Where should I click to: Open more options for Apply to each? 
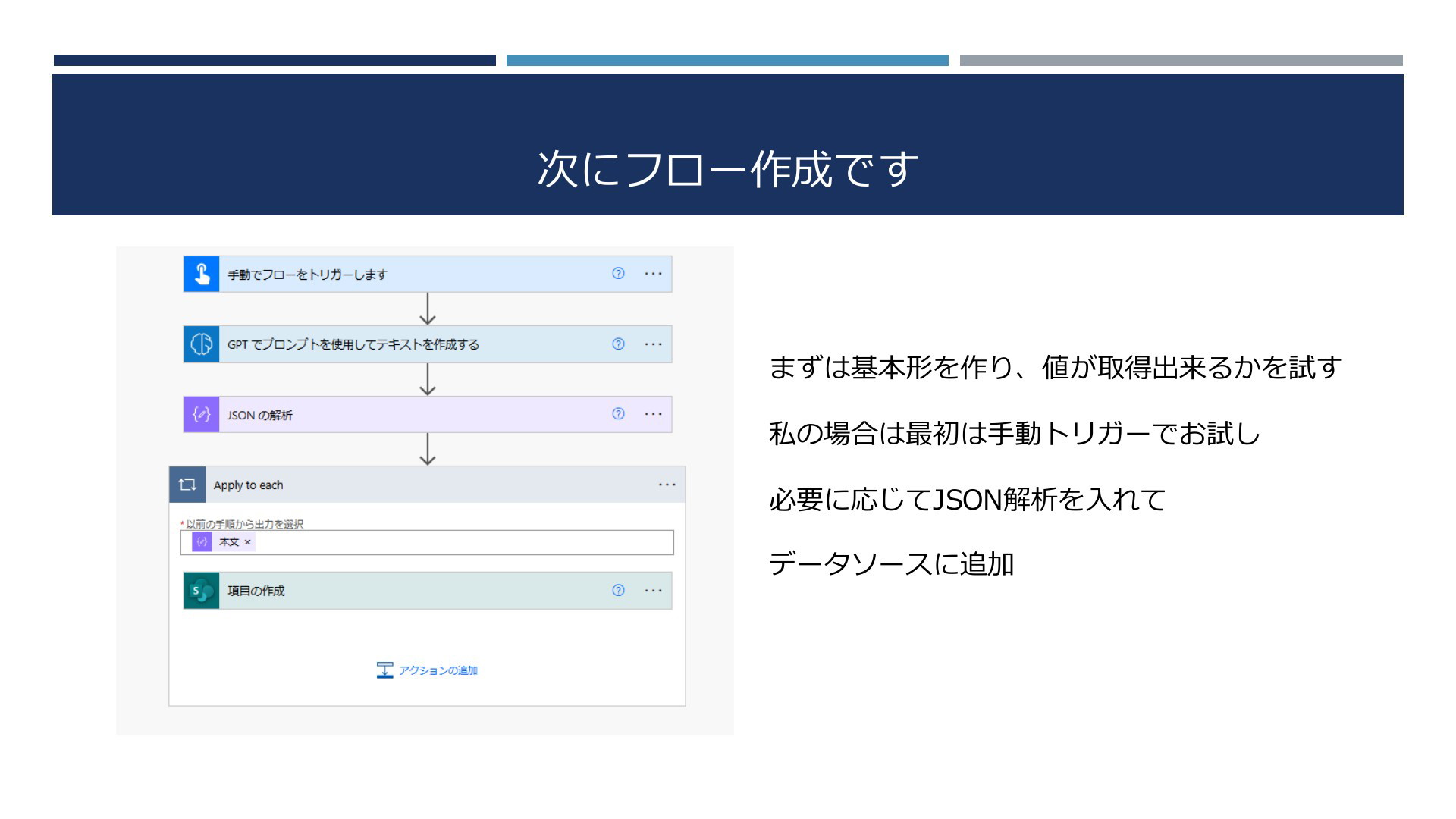tap(667, 485)
